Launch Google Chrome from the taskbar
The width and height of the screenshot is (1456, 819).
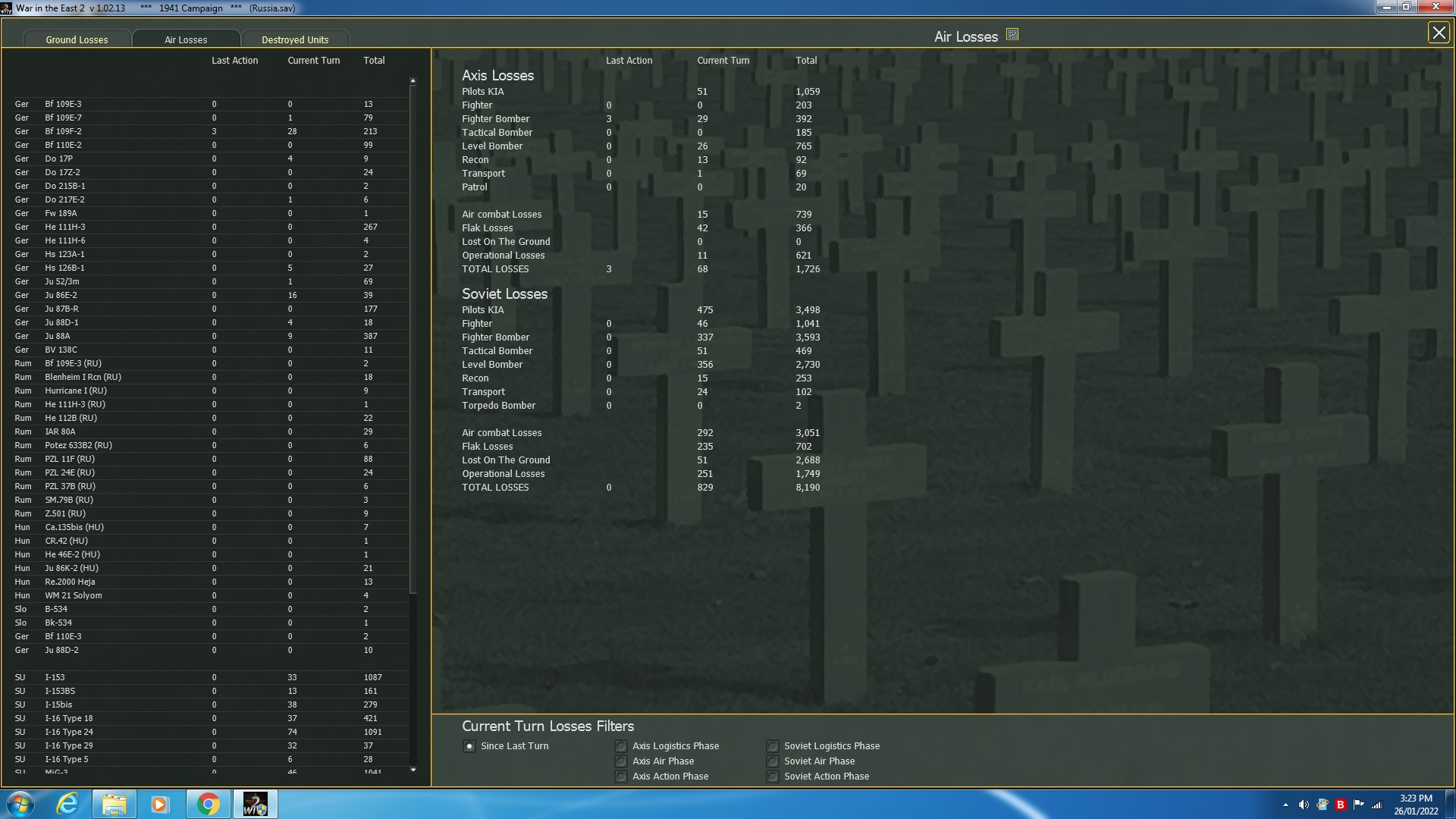(208, 804)
